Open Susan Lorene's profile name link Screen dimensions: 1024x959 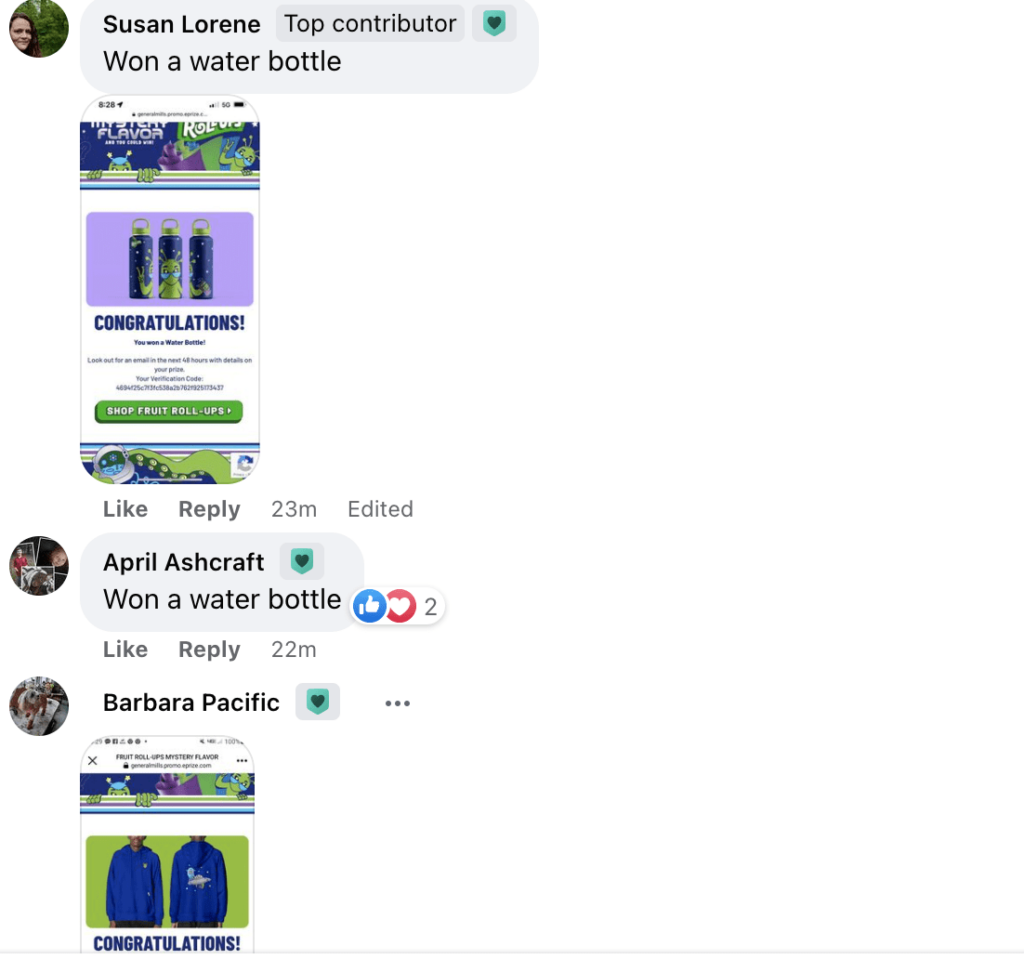coord(182,24)
